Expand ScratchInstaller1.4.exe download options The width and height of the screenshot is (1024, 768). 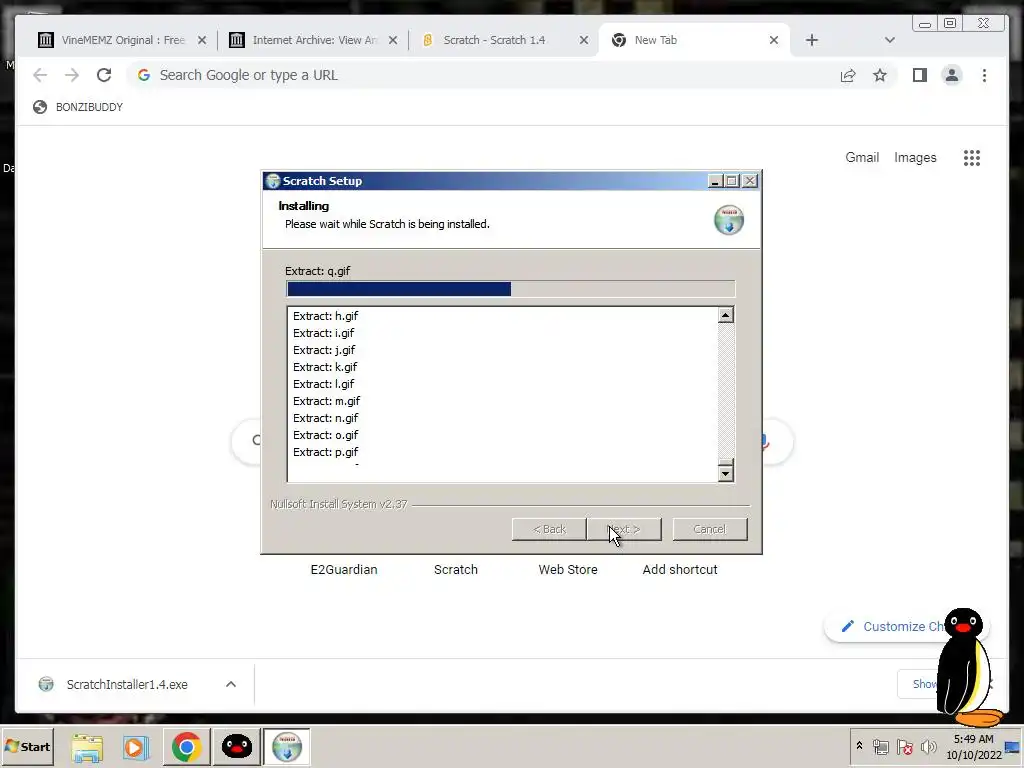click(231, 684)
